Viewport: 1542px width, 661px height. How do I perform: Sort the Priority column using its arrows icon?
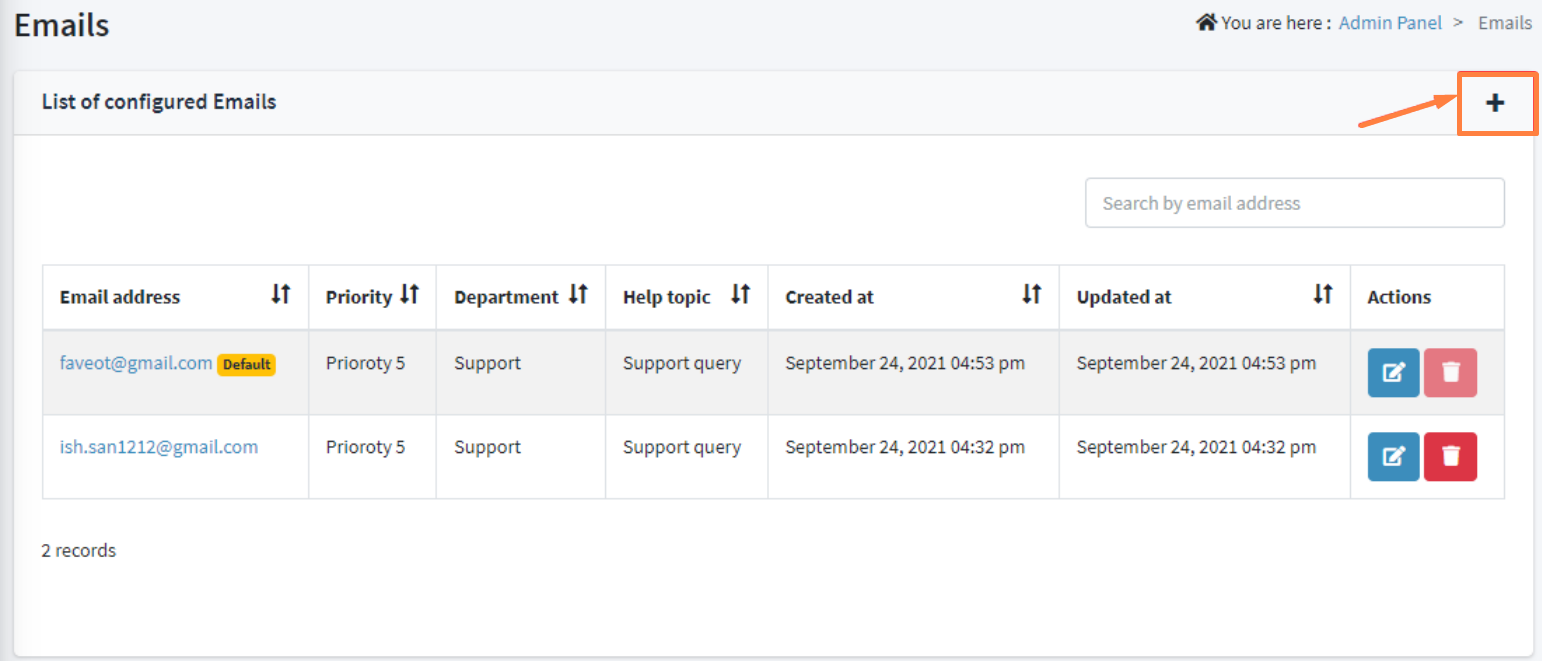click(410, 293)
